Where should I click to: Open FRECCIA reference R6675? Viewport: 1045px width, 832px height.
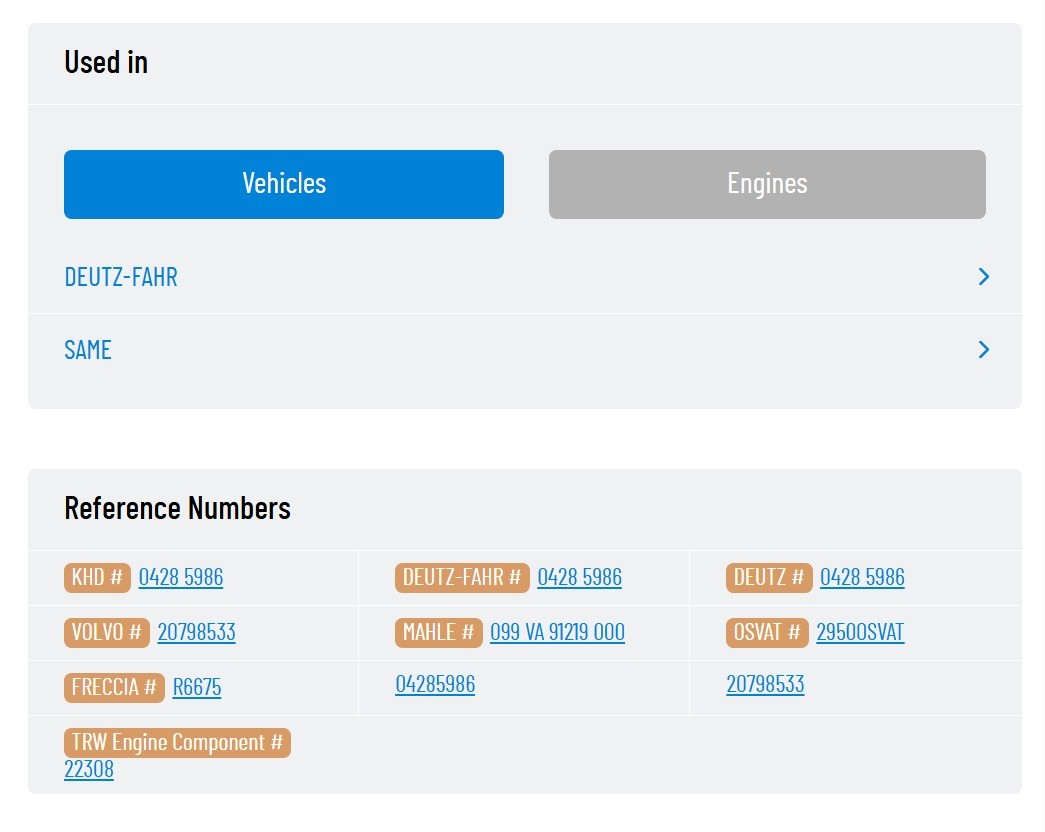[x=197, y=687]
